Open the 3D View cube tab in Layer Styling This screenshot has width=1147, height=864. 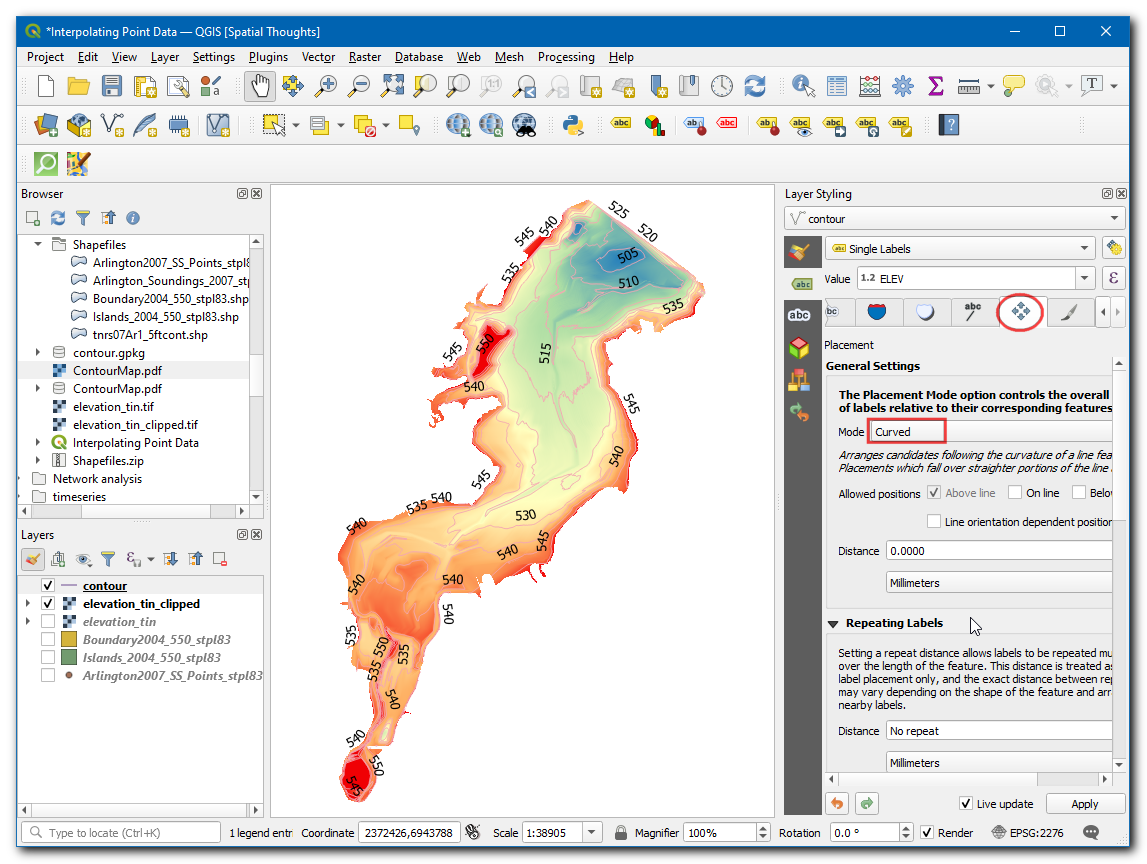click(799, 347)
